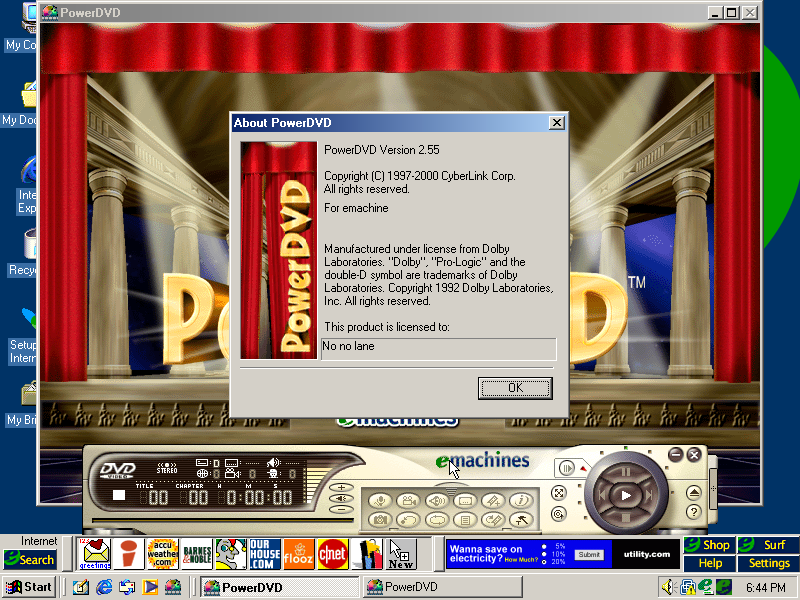
Task: Click Submit in the electricity ad
Action: tap(589, 554)
